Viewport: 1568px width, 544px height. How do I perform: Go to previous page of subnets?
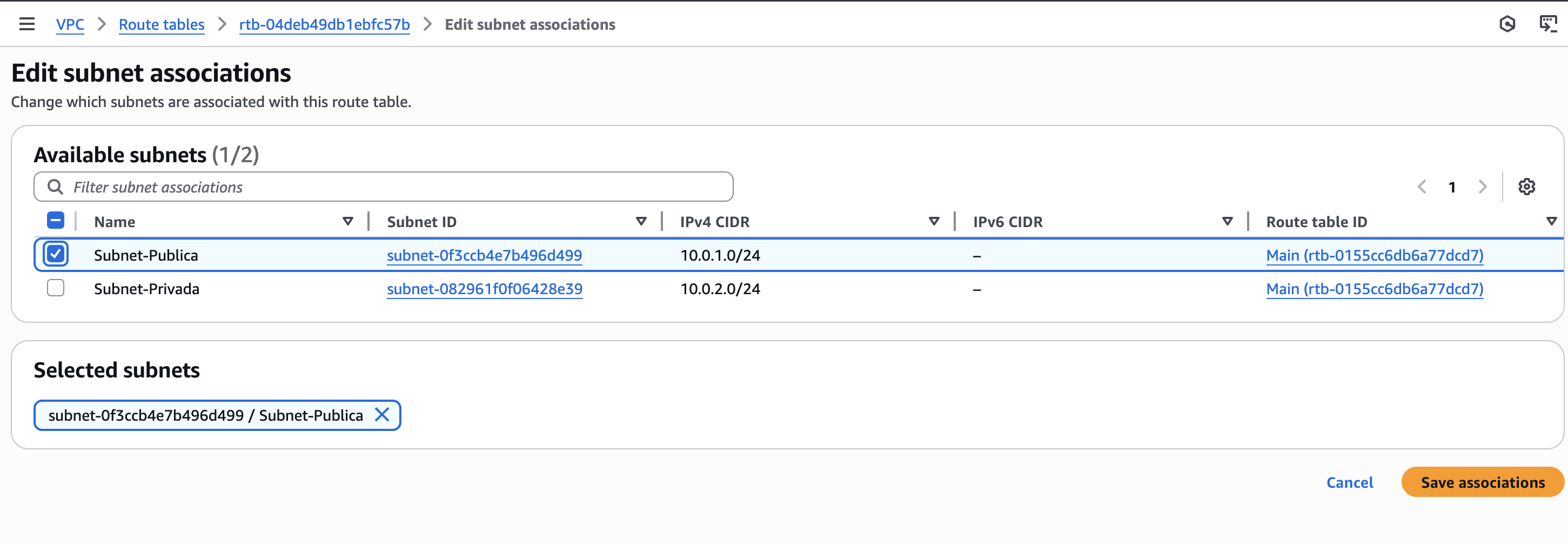point(1422,187)
